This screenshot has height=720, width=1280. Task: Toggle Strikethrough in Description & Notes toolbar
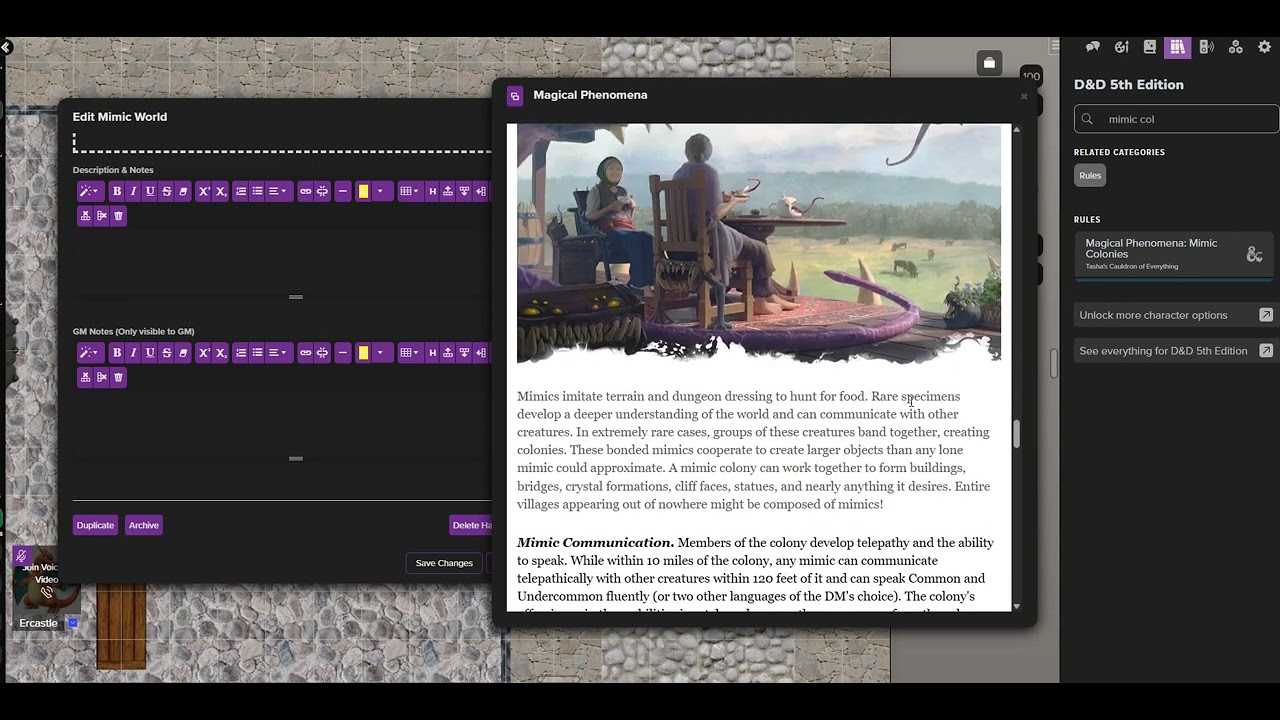pos(166,191)
